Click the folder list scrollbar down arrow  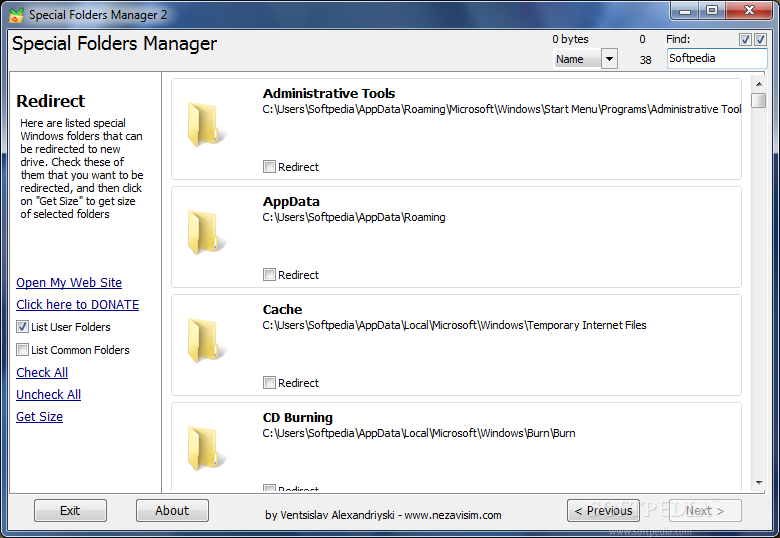click(759, 483)
